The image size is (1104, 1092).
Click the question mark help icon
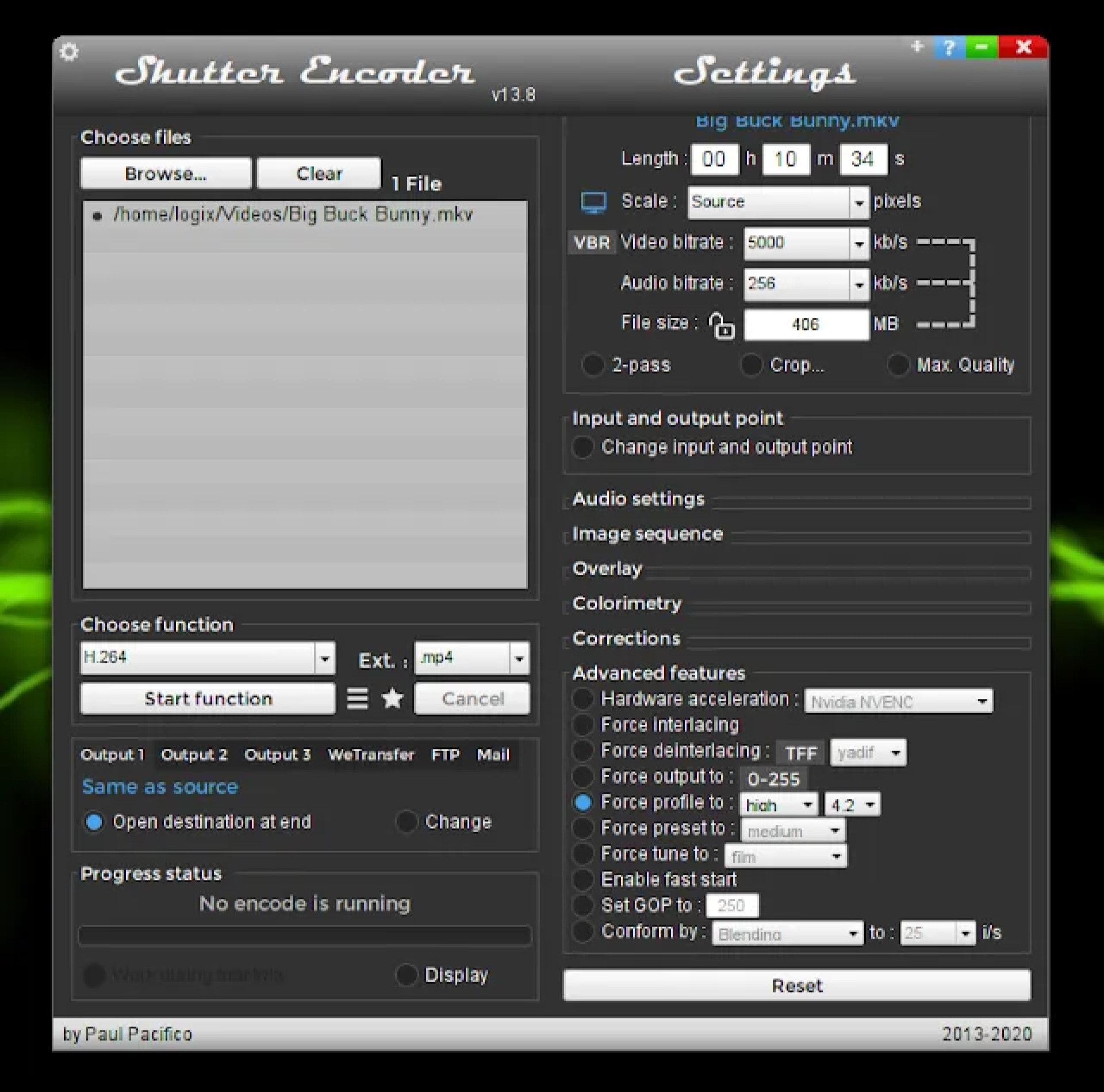(949, 47)
